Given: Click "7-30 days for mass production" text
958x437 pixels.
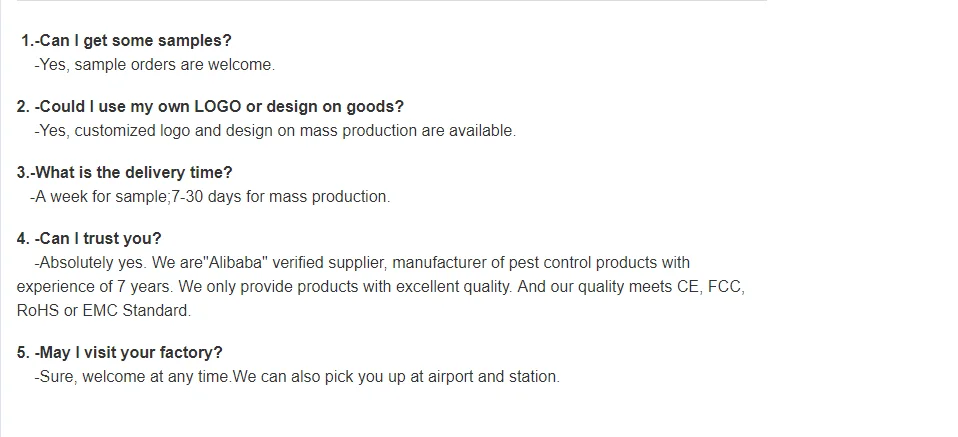Looking at the screenshot, I should pyautogui.click(x=281, y=197).
